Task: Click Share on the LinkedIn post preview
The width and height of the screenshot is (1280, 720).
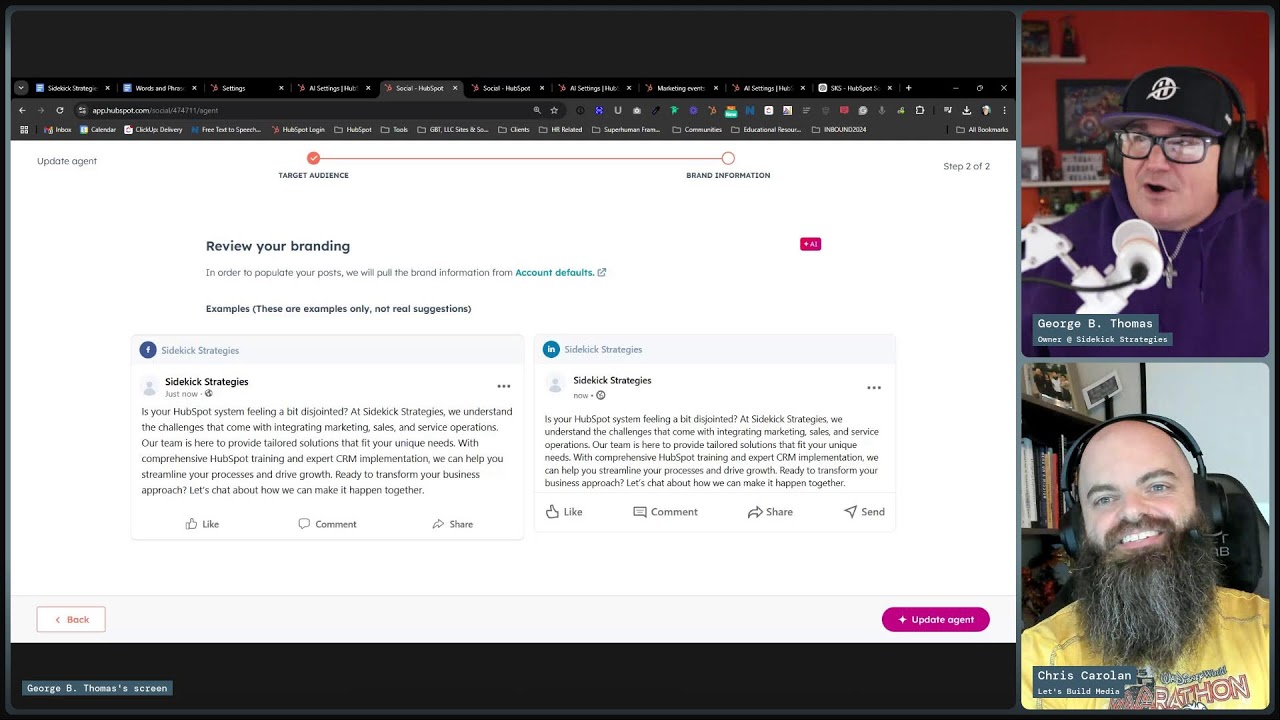Action: click(x=770, y=512)
